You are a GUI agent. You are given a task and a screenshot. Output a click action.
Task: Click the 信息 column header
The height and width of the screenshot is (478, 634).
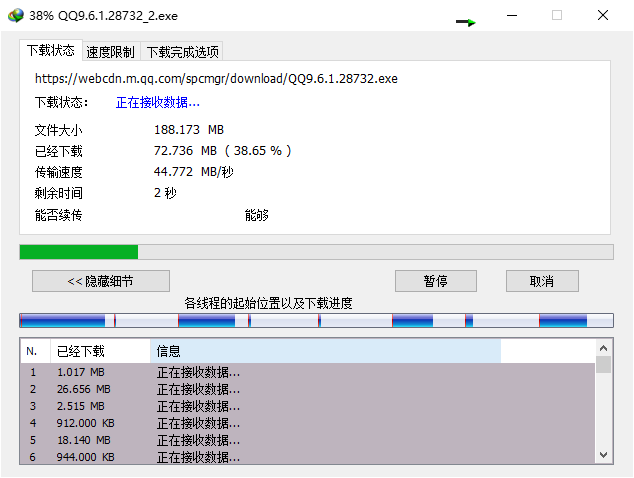325,351
